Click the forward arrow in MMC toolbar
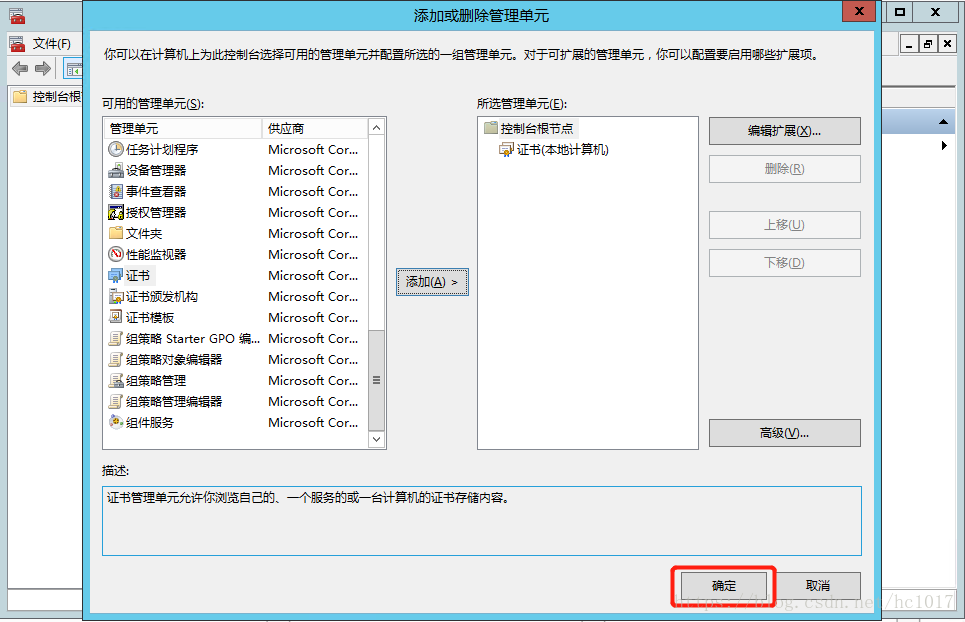The height and width of the screenshot is (622, 965). coord(42,68)
